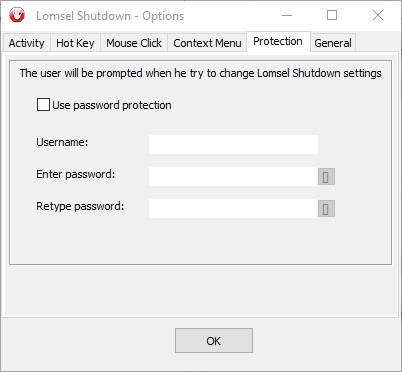Enable the Use password protection checkbox
The height and width of the screenshot is (372, 402).
click(x=43, y=105)
